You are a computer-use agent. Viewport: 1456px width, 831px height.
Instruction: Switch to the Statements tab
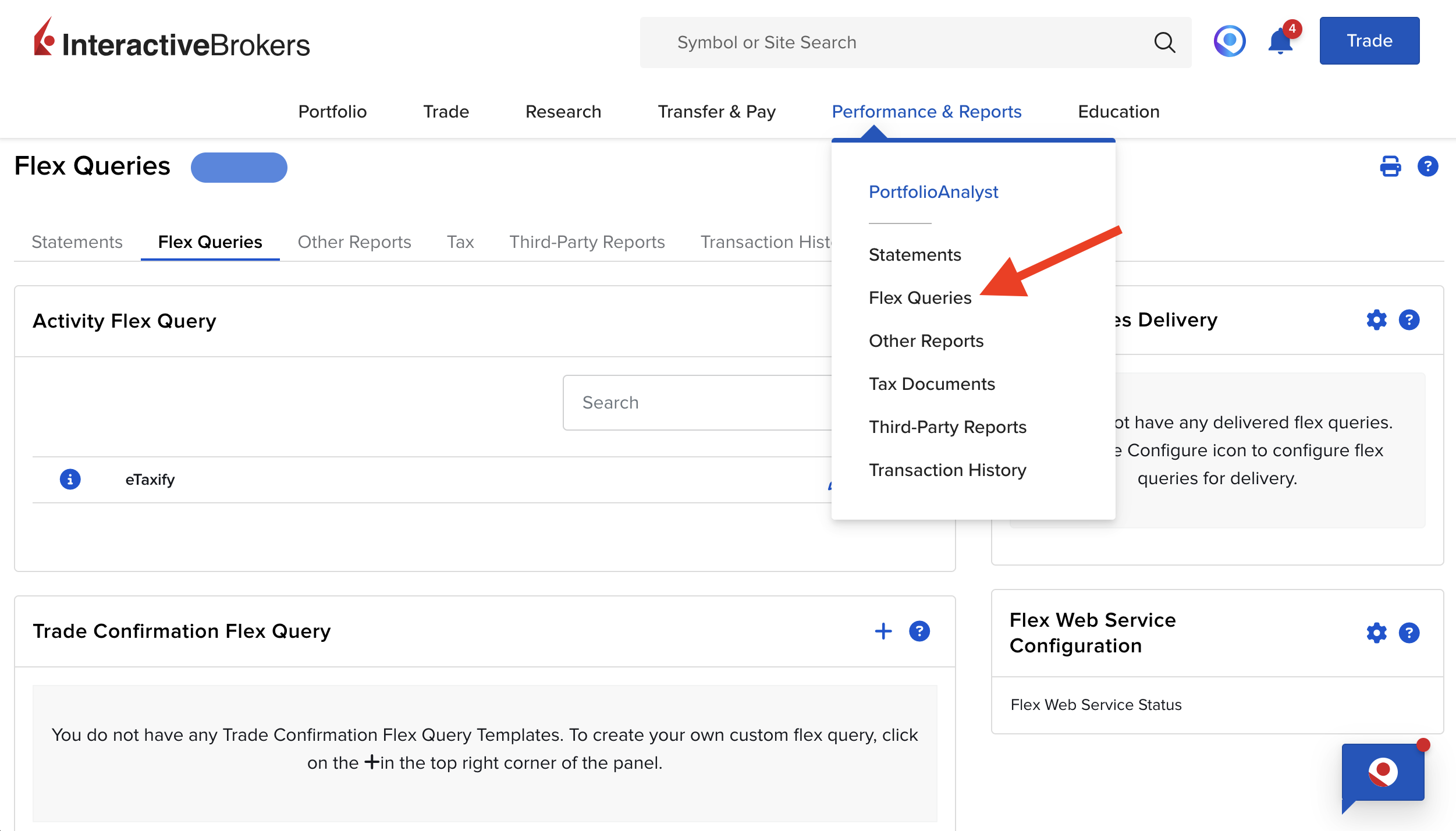coord(77,242)
